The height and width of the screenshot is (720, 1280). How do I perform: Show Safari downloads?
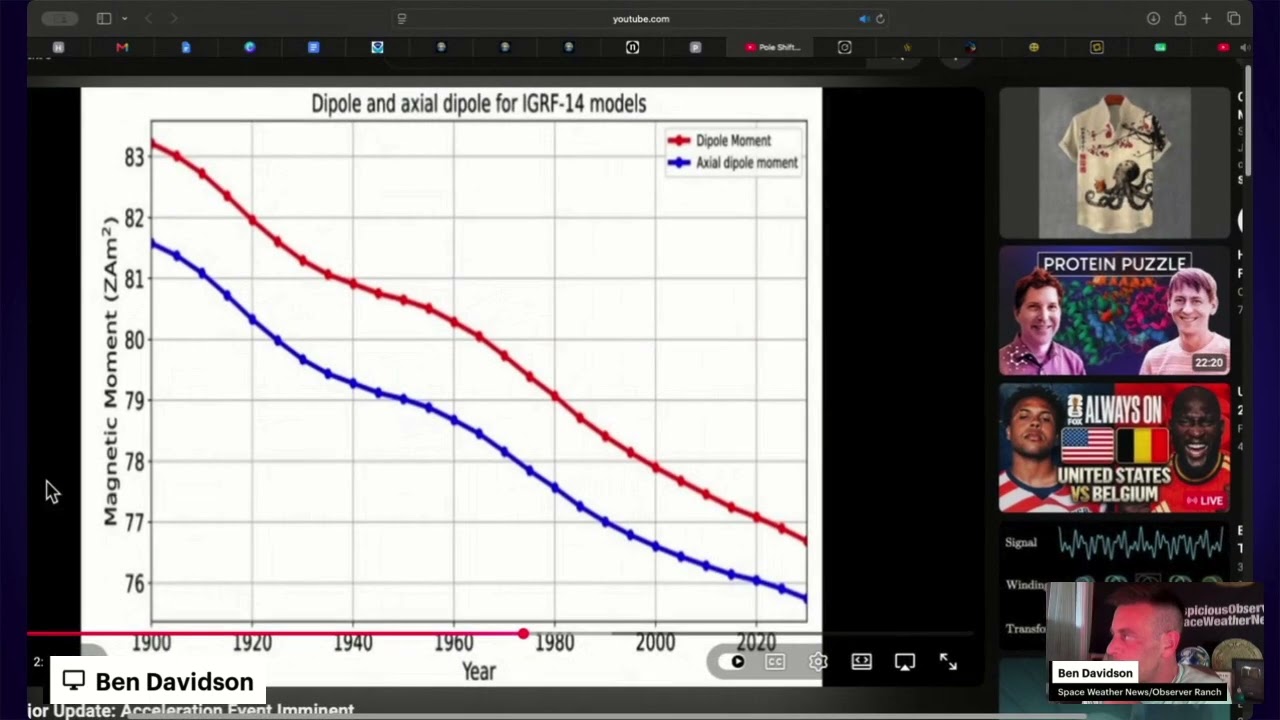(x=1153, y=18)
